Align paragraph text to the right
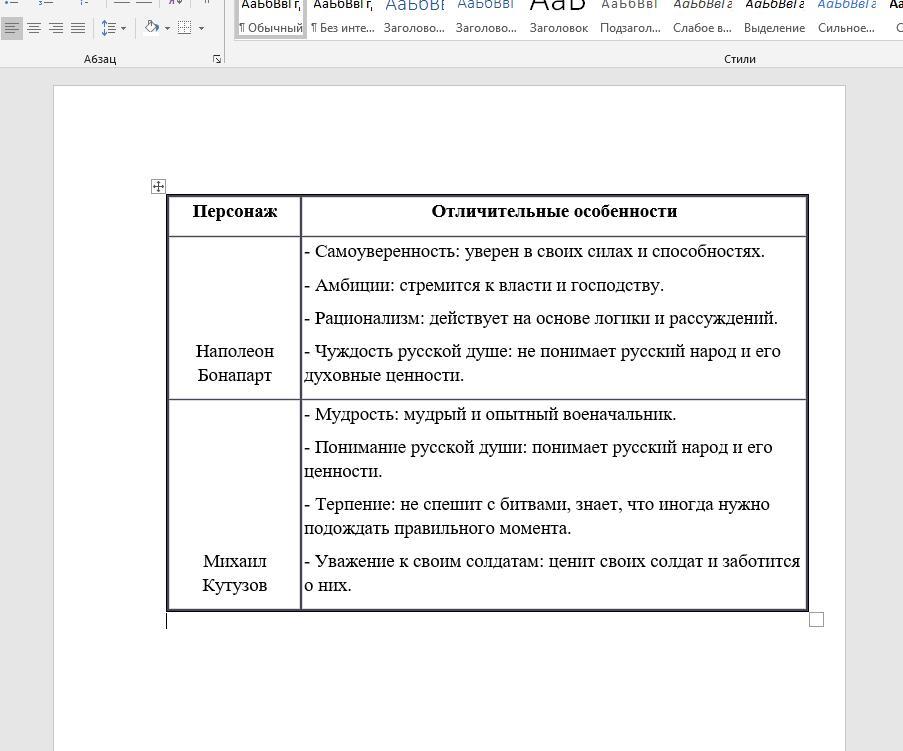 [56, 27]
